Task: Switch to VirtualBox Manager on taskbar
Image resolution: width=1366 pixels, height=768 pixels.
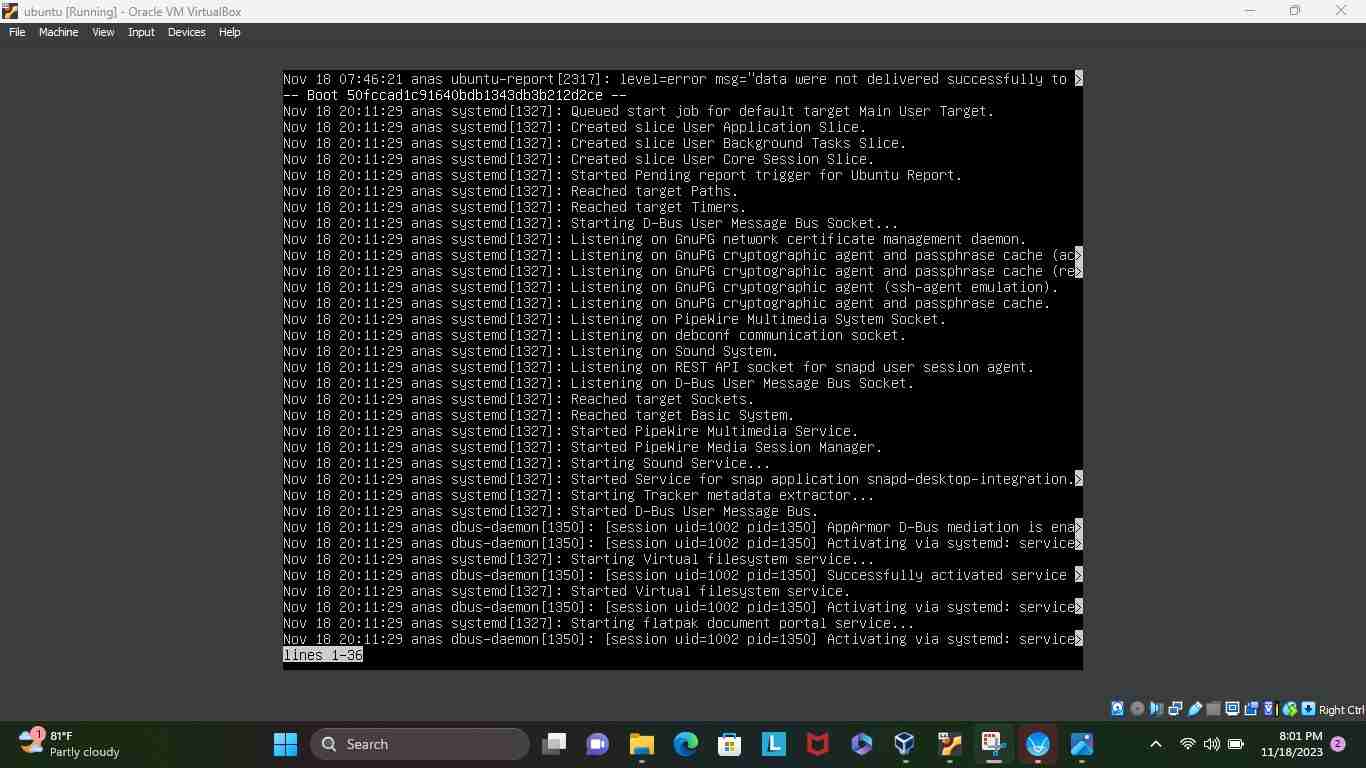Action: pos(905,744)
